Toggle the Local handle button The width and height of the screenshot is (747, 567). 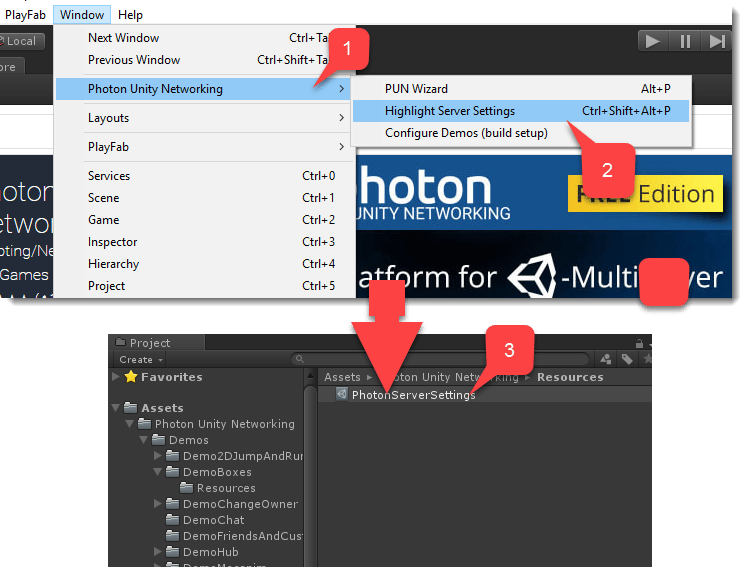(x=21, y=41)
